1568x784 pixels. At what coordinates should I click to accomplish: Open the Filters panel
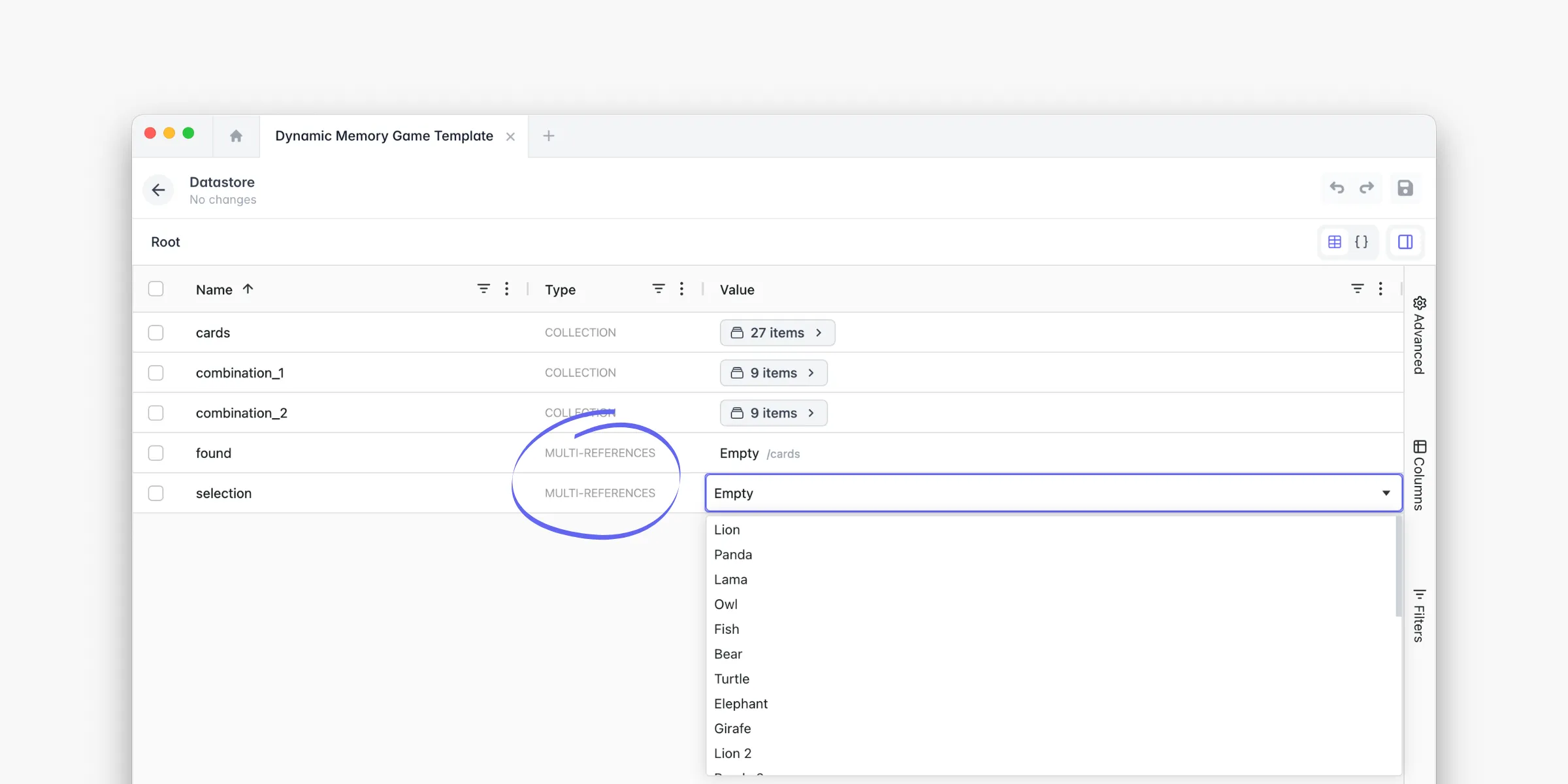[x=1419, y=614]
